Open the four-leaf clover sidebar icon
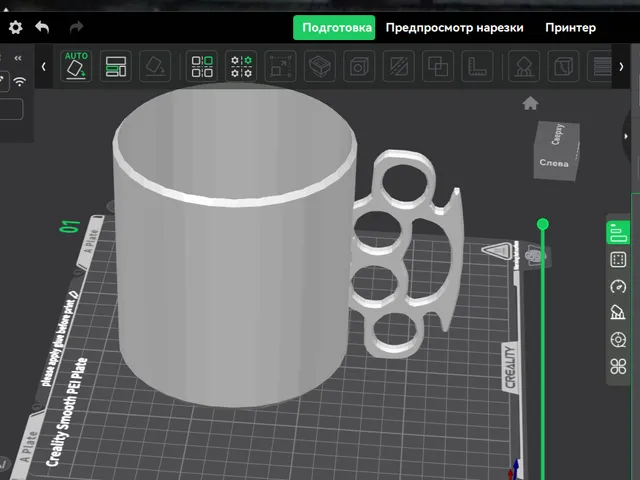This screenshot has height=480, width=640. [x=618, y=366]
